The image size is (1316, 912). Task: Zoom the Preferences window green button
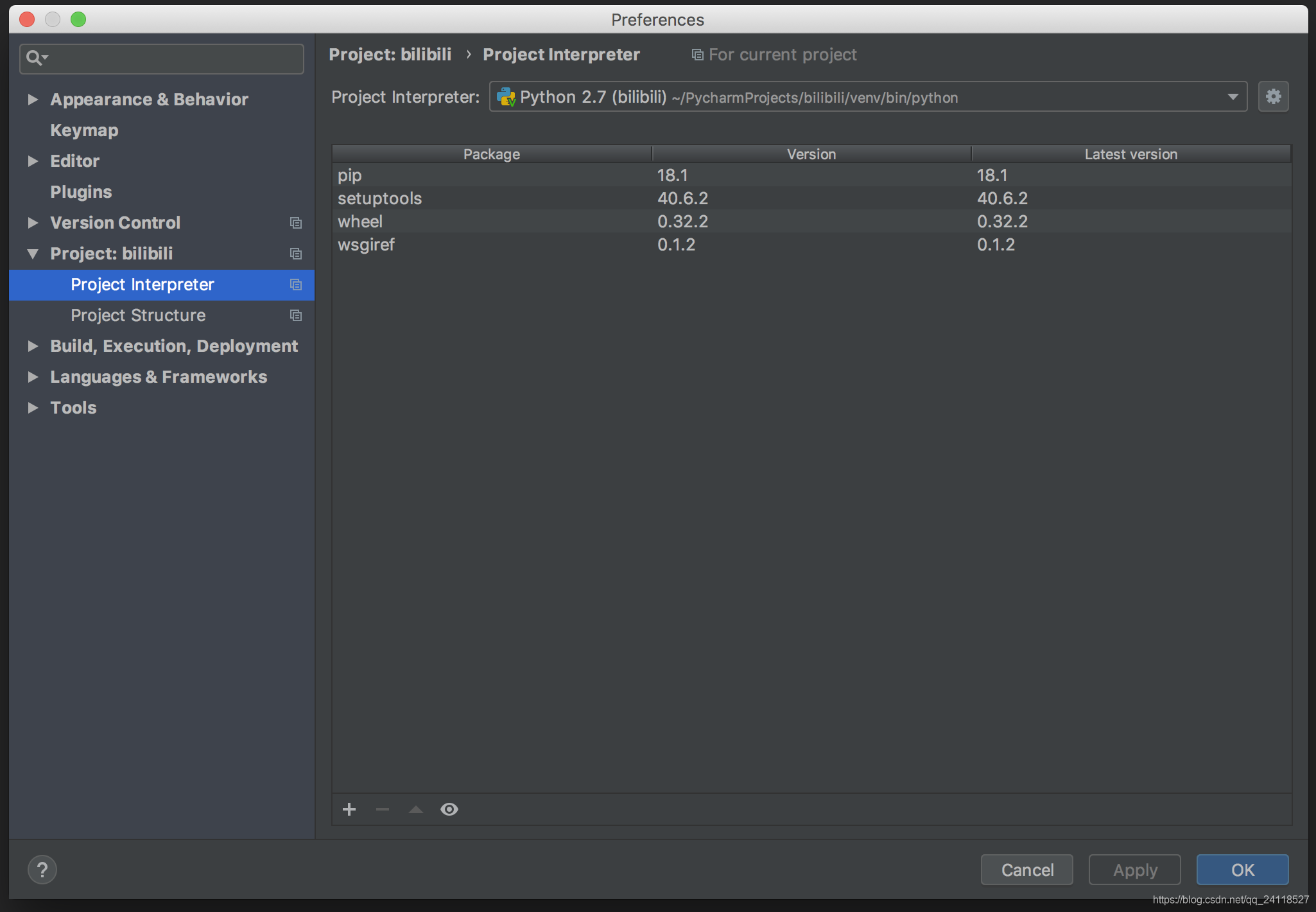[x=78, y=19]
